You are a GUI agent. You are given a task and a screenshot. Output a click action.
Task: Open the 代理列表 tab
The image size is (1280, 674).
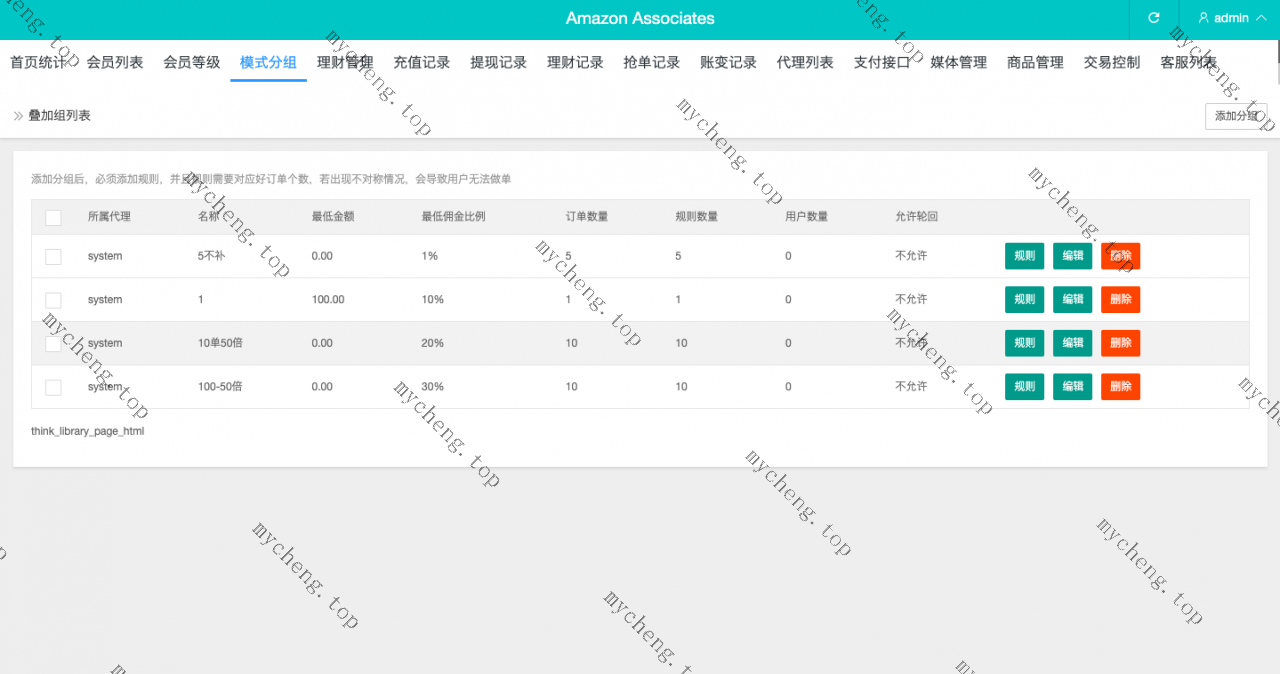coord(805,62)
